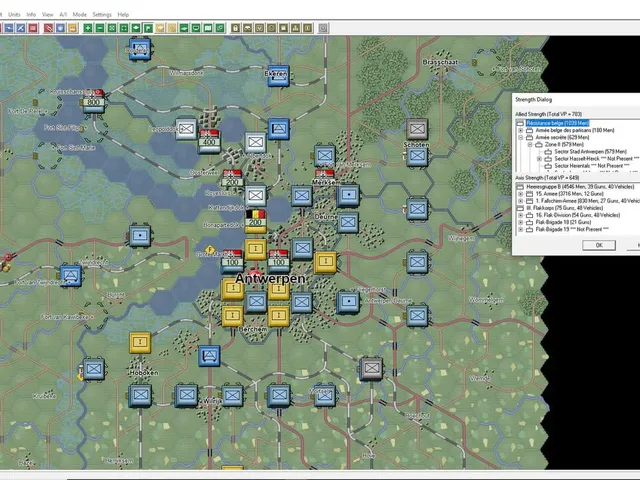Click the green monitor-shaped toolbar icon

tap(196, 28)
